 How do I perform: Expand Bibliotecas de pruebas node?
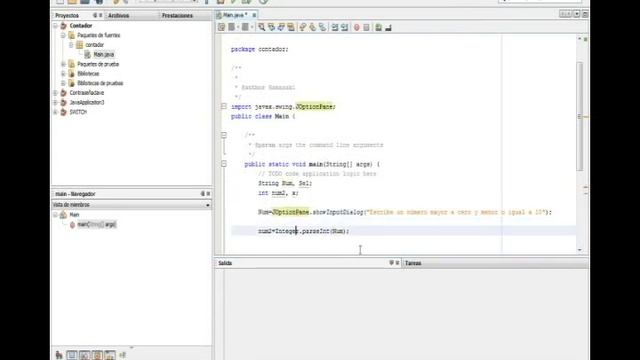point(63,83)
